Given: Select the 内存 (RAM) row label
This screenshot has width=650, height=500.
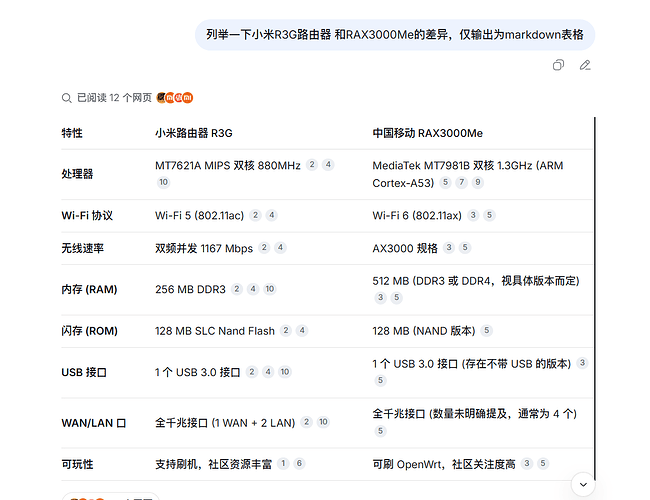Looking at the screenshot, I should [x=89, y=289].
